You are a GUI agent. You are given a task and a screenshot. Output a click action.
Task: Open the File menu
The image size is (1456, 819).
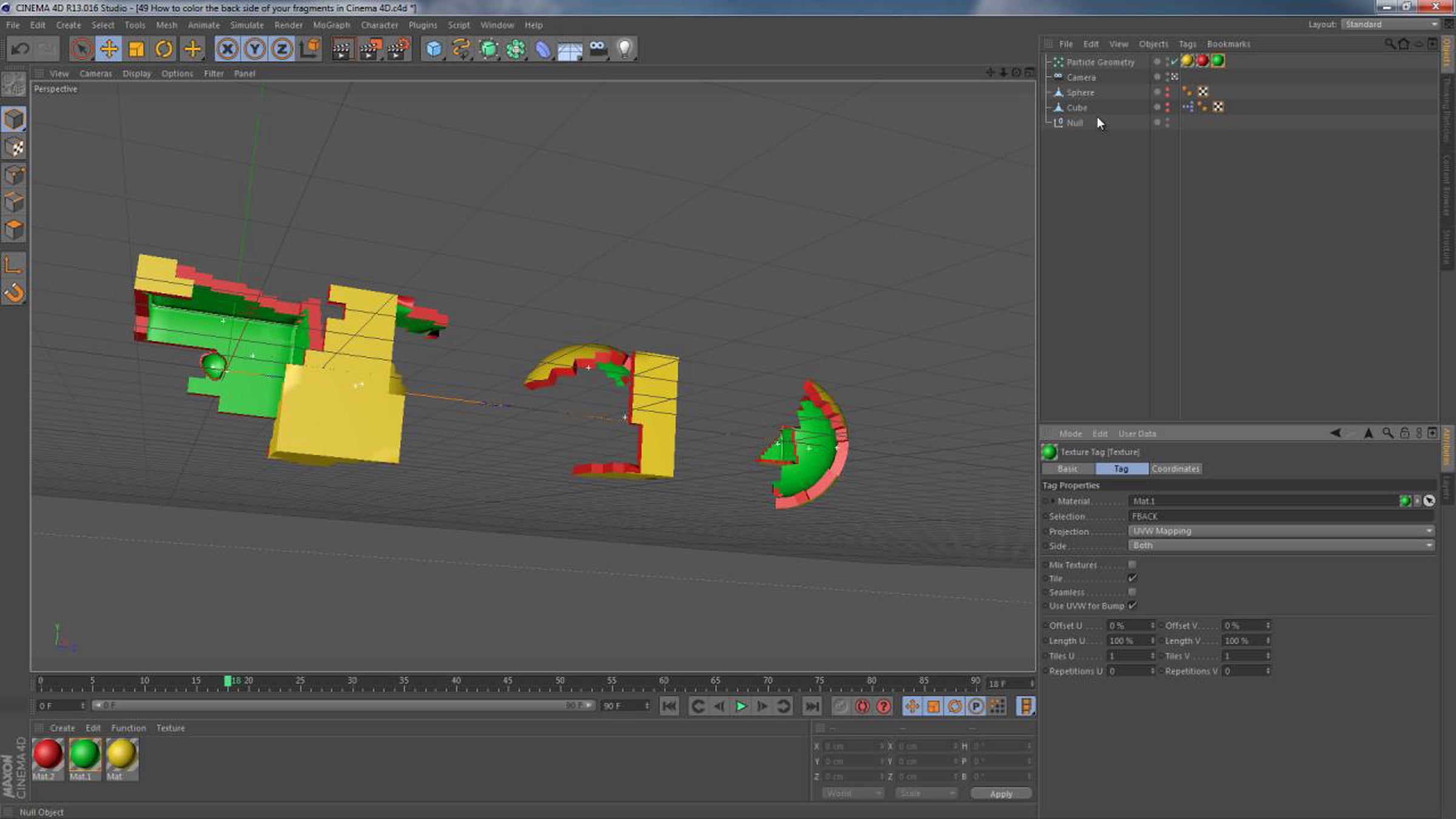[13, 25]
